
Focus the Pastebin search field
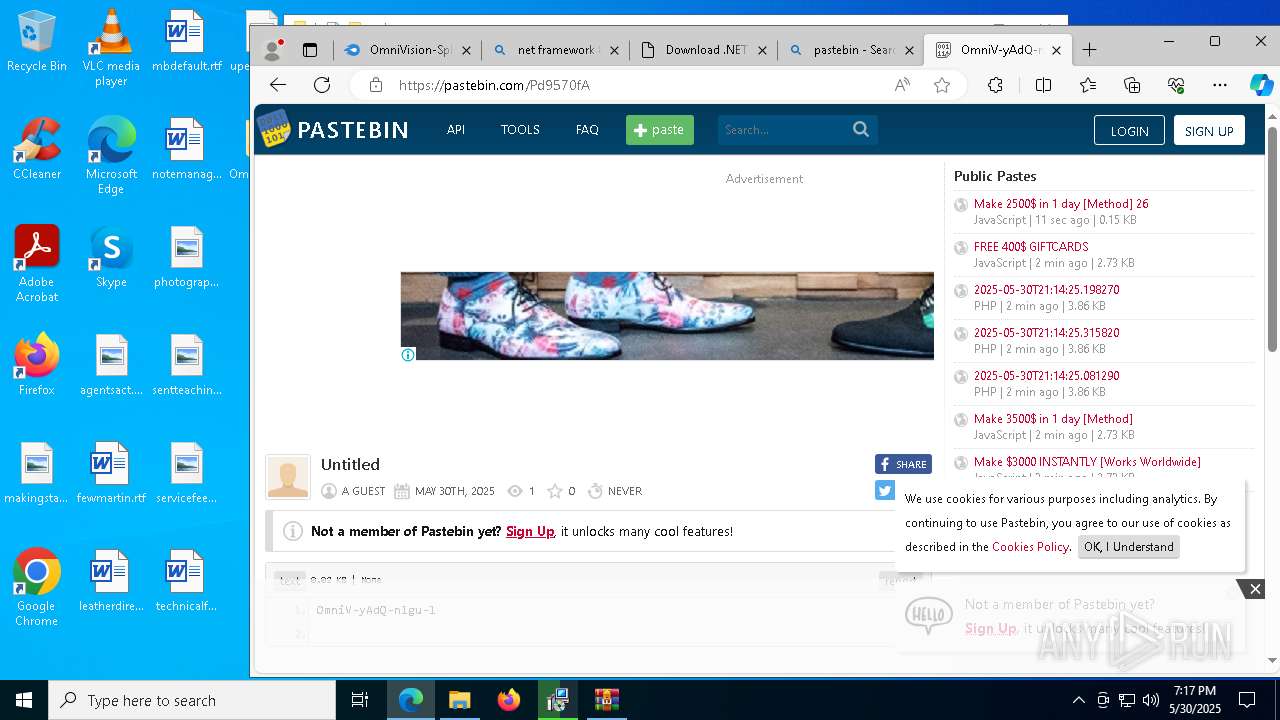[784, 129]
